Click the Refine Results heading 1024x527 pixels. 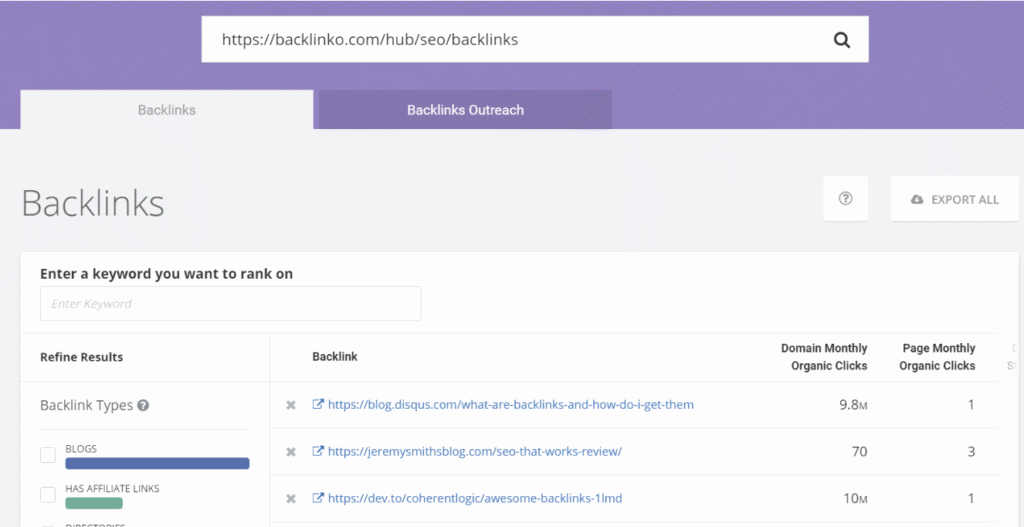point(82,357)
